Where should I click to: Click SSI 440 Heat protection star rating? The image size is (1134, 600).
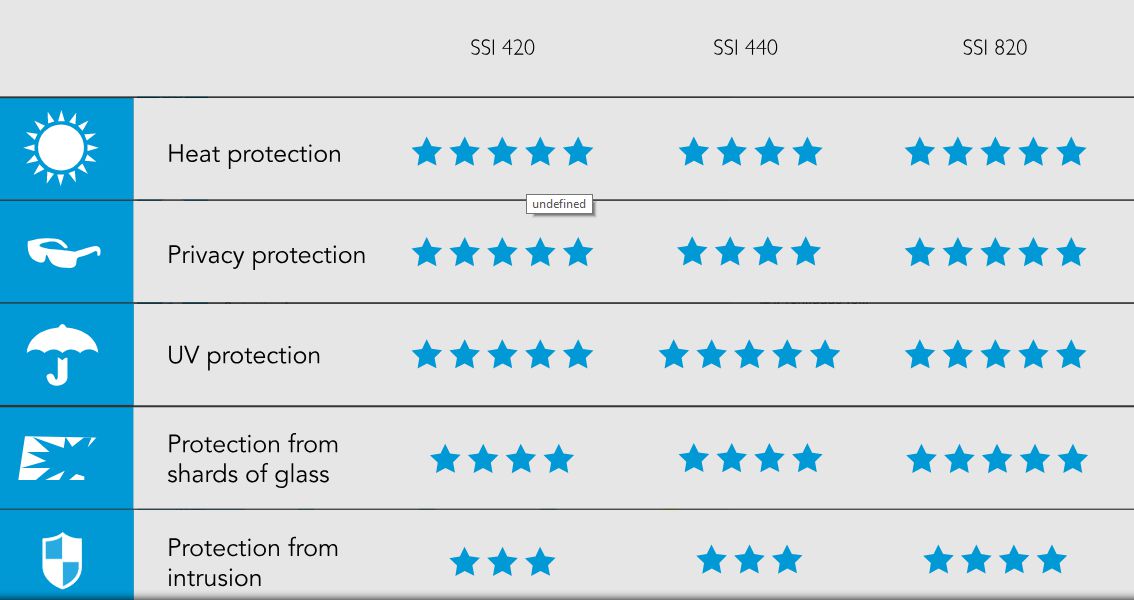pos(750,152)
